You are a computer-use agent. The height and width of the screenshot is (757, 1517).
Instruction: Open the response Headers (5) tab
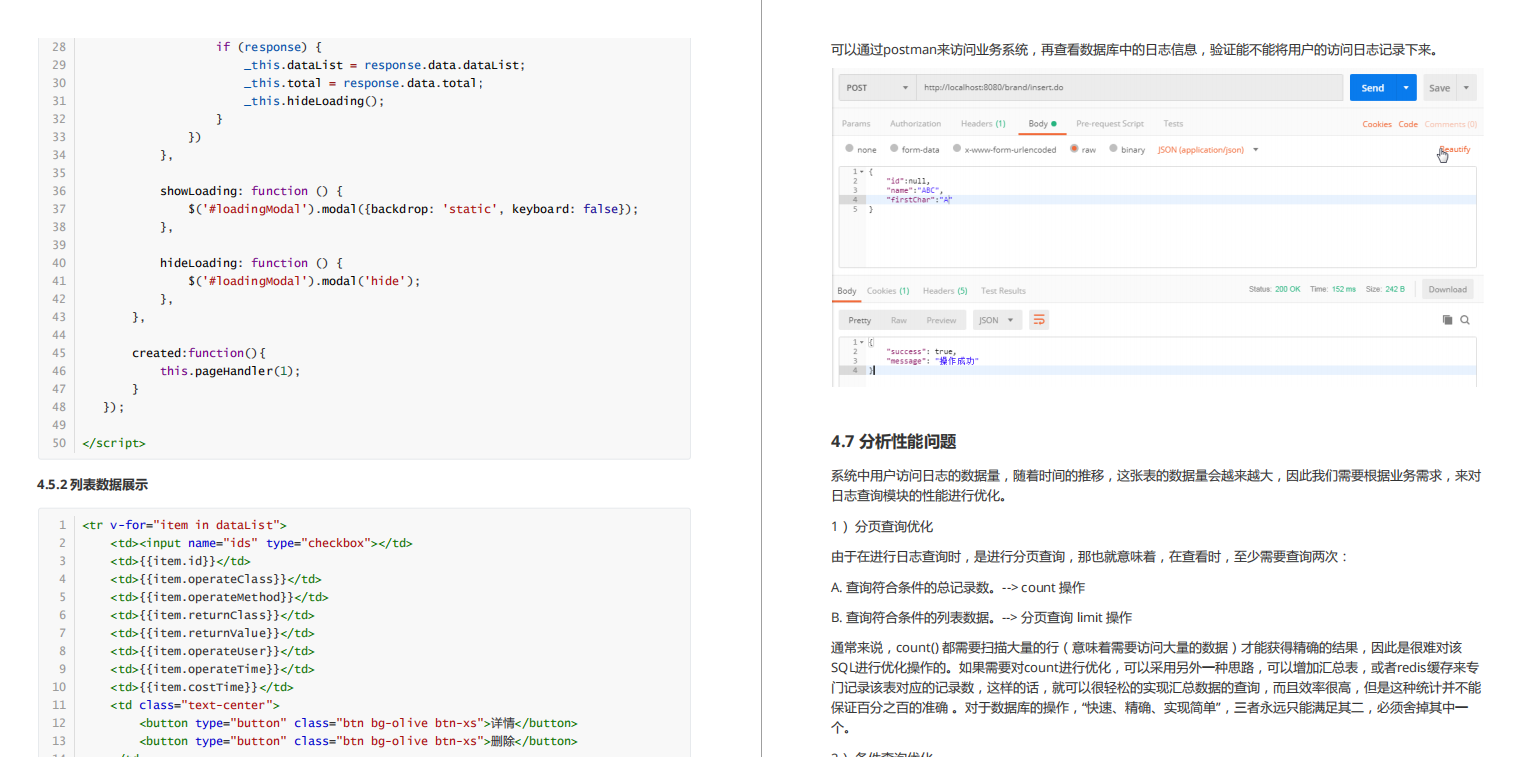[945, 291]
